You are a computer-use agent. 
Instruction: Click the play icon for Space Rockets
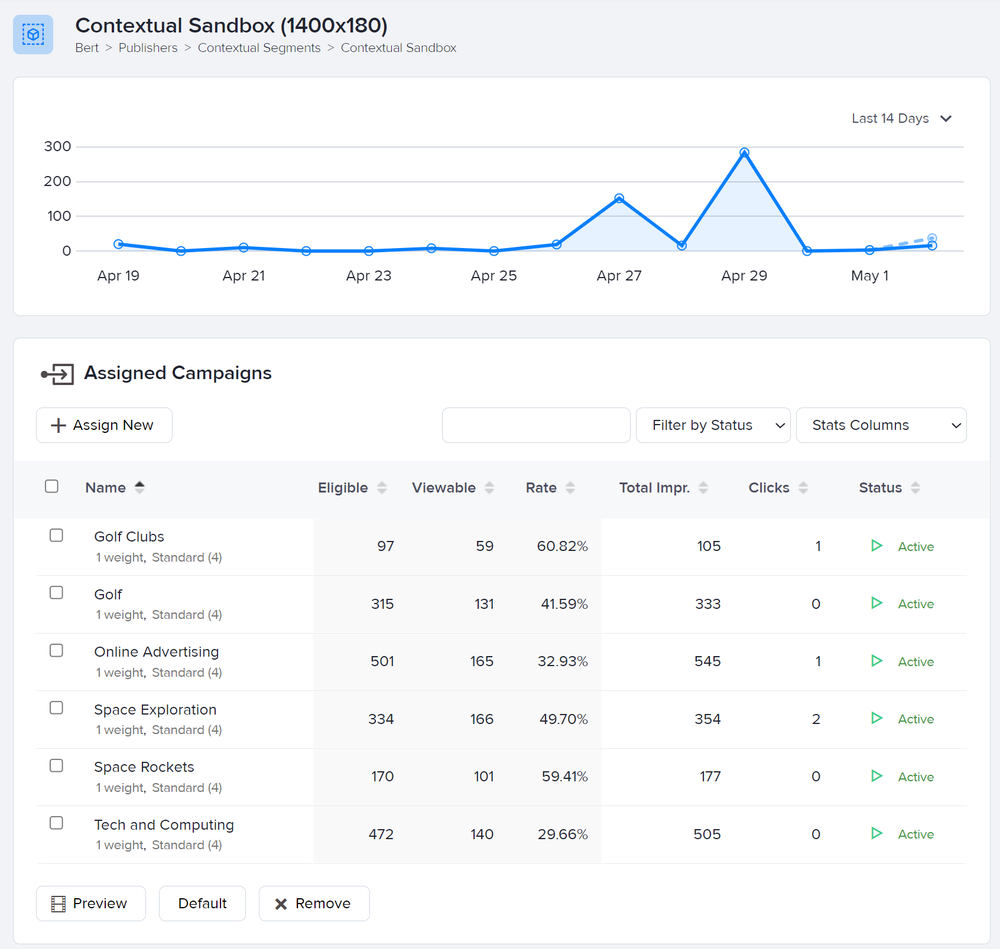tap(877, 776)
